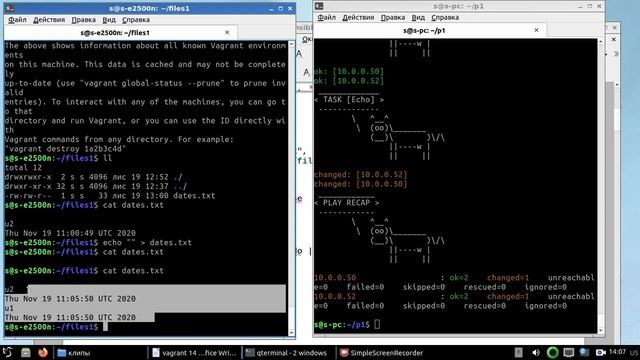
Task: Click 'changed: [10.0.0.52]' line
Action: (x=361, y=175)
